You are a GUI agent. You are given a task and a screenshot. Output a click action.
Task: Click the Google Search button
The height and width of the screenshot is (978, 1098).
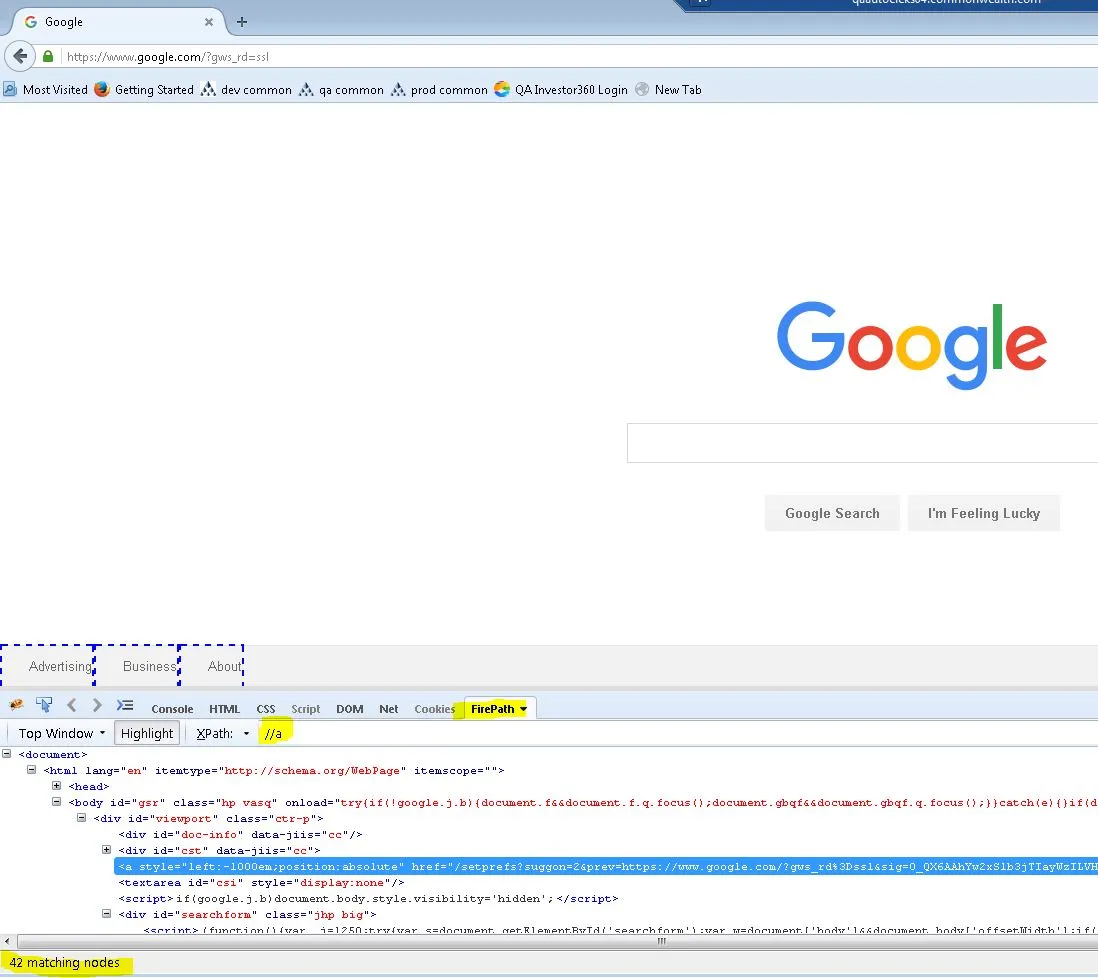(832, 513)
